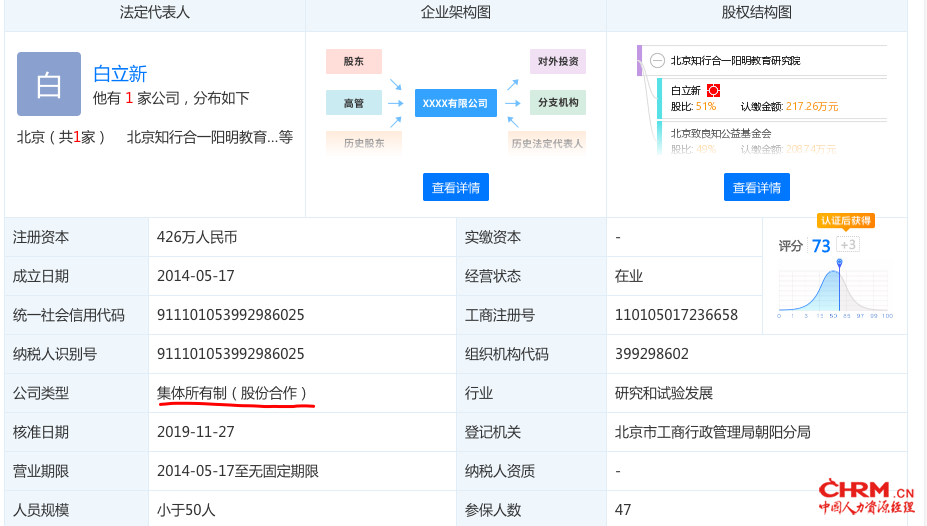The image size is (927, 526).
Task: Click the 参保人数 value 47
Action: 623,509
